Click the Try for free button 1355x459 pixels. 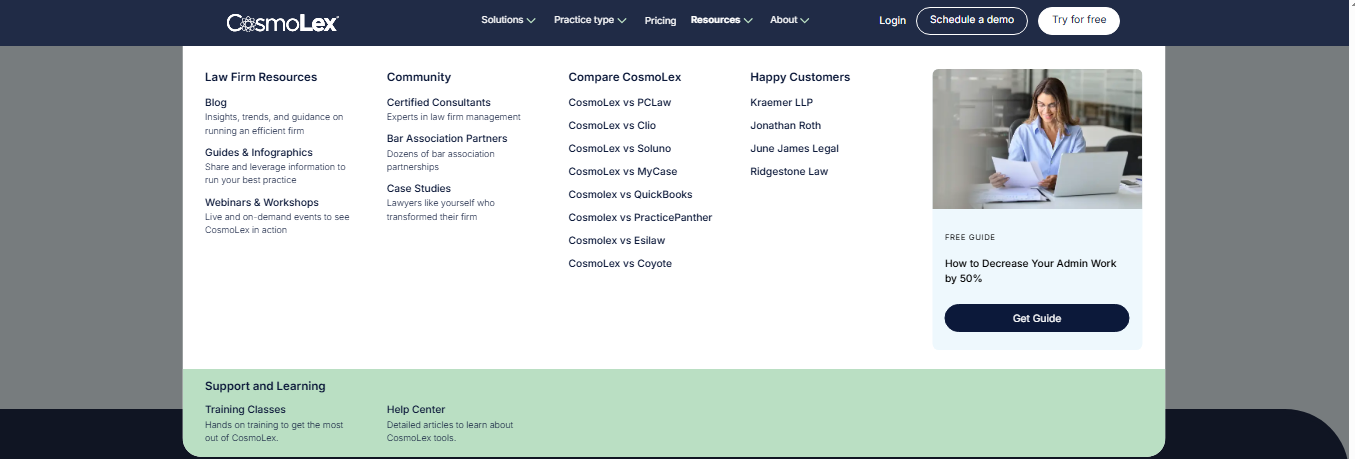[x=1079, y=20]
